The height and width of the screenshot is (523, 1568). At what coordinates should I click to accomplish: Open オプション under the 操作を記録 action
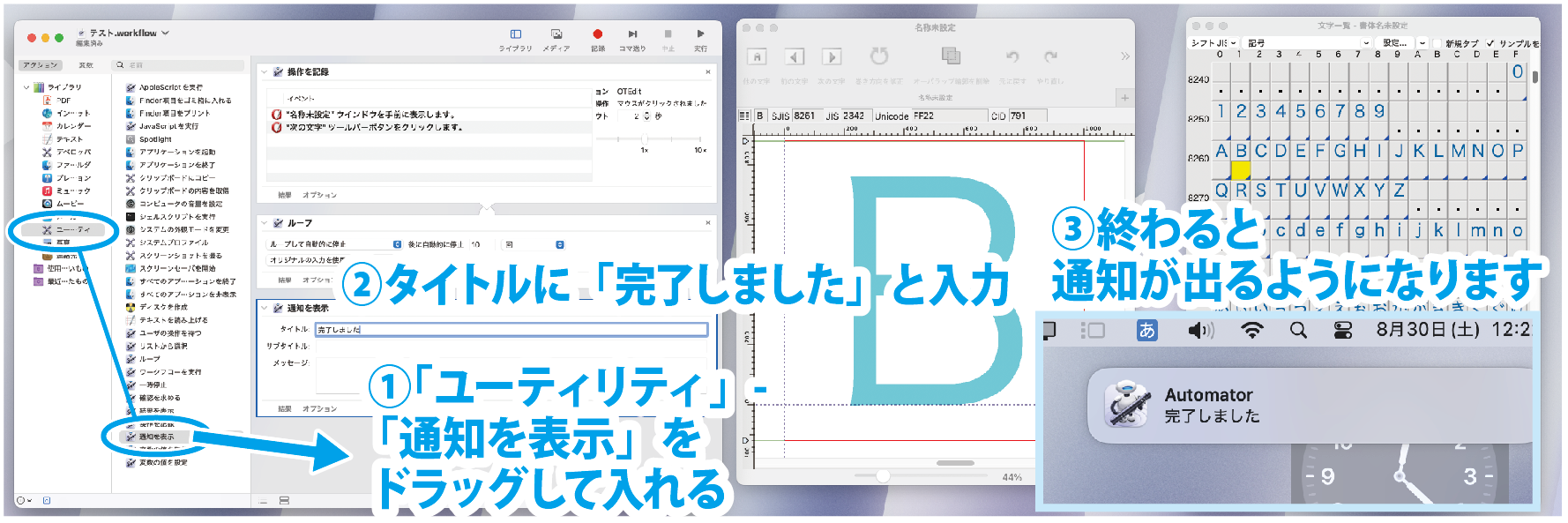click(320, 195)
